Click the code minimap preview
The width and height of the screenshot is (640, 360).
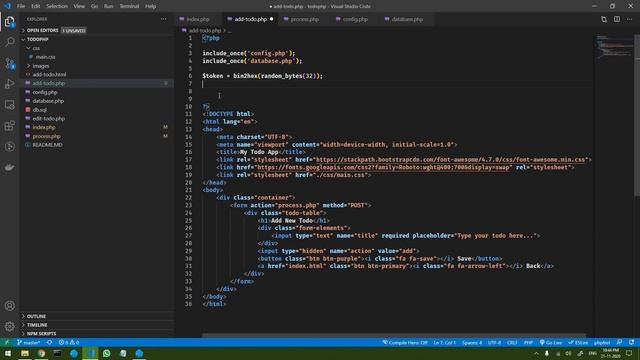click(614, 47)
